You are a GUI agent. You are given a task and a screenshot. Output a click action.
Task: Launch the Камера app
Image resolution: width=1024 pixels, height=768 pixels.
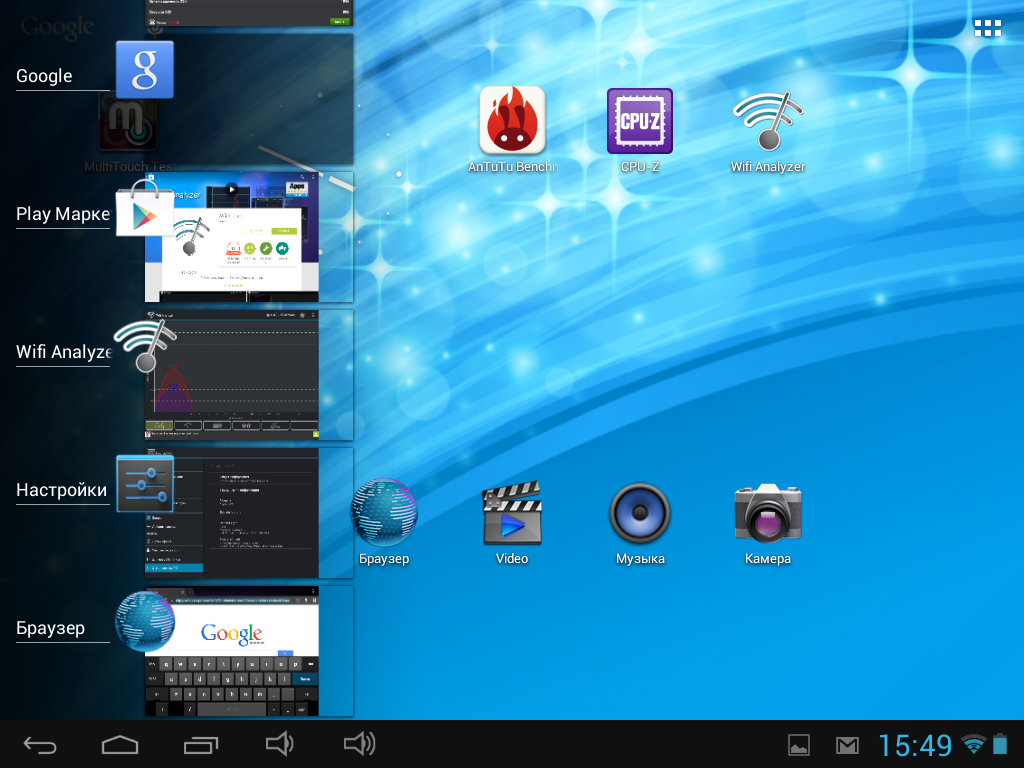pyautogui.click(x=768, y=512)
